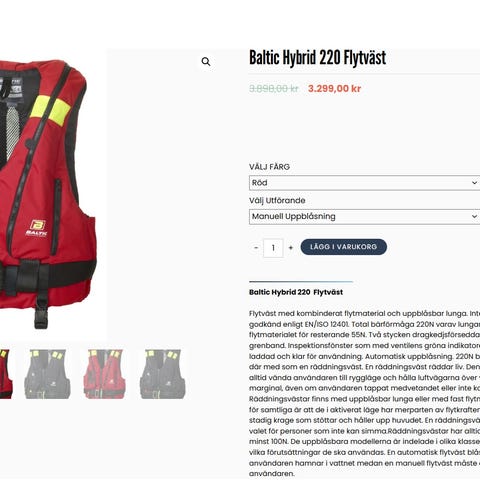Decrease quantity with minus button
This screenshot has height=480, width=480.
point(256,248)
